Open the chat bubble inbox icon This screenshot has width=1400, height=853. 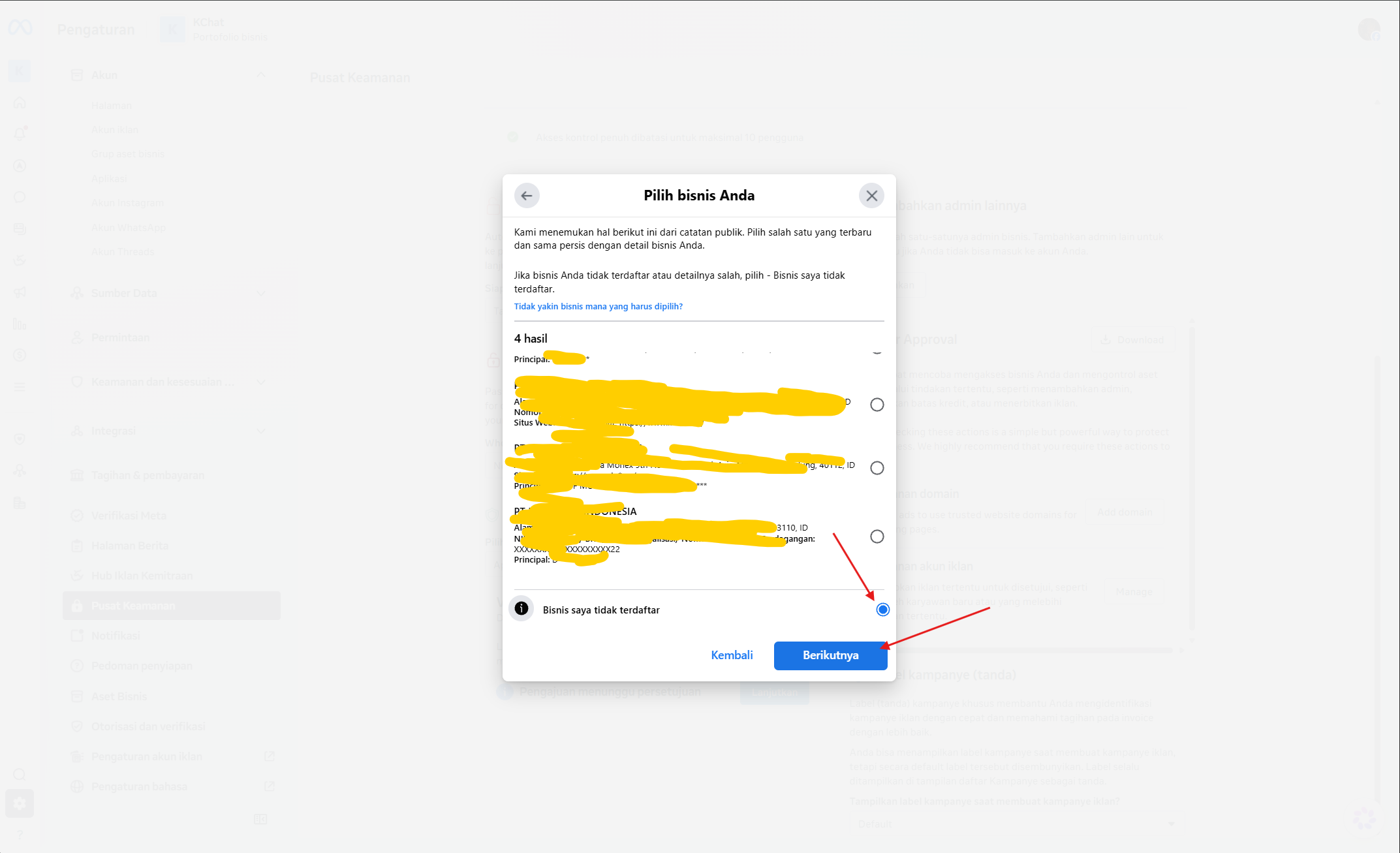click(x=20, y=197)
